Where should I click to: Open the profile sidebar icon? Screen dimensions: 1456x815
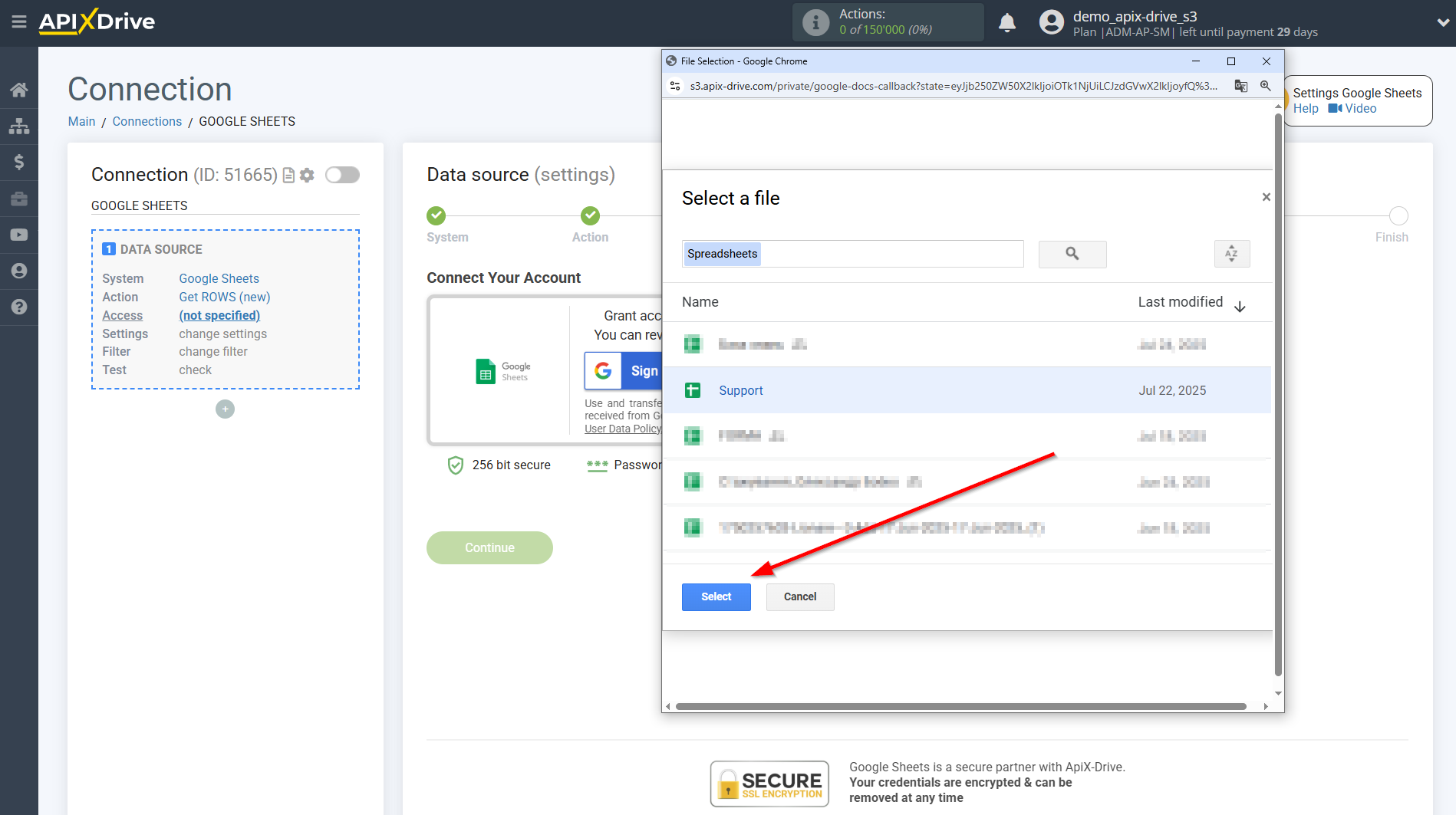(x=19, y=271)
